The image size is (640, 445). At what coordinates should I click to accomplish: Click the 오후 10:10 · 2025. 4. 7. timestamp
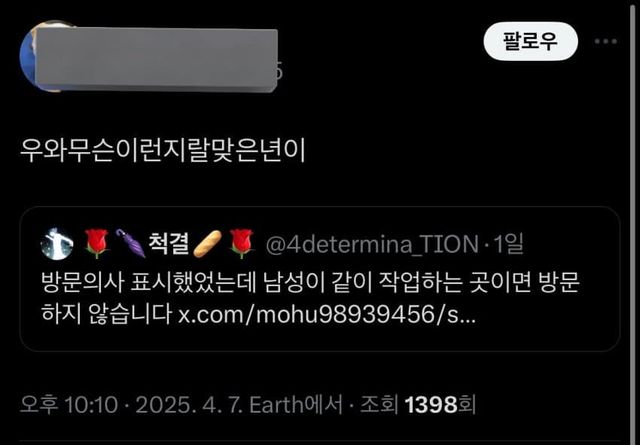[133, 405]
